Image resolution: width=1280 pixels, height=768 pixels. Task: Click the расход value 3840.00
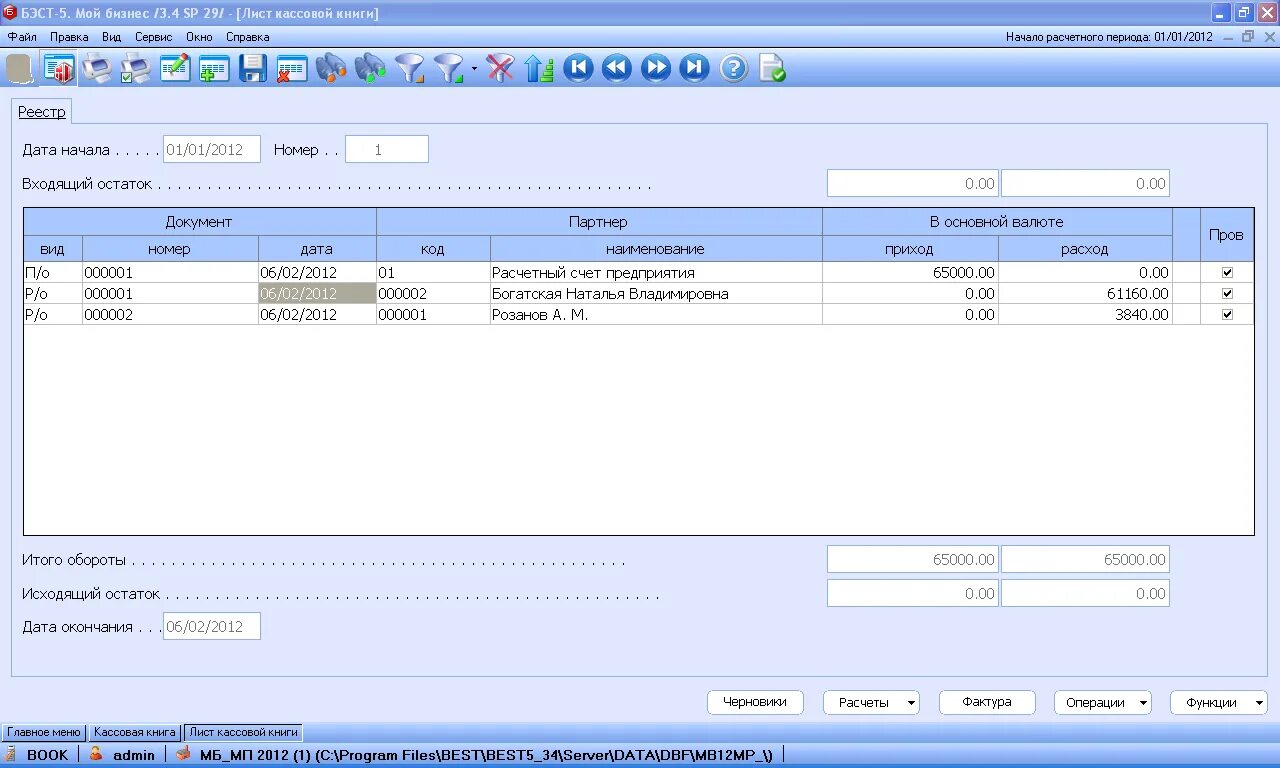click(x=1085, y=314)
